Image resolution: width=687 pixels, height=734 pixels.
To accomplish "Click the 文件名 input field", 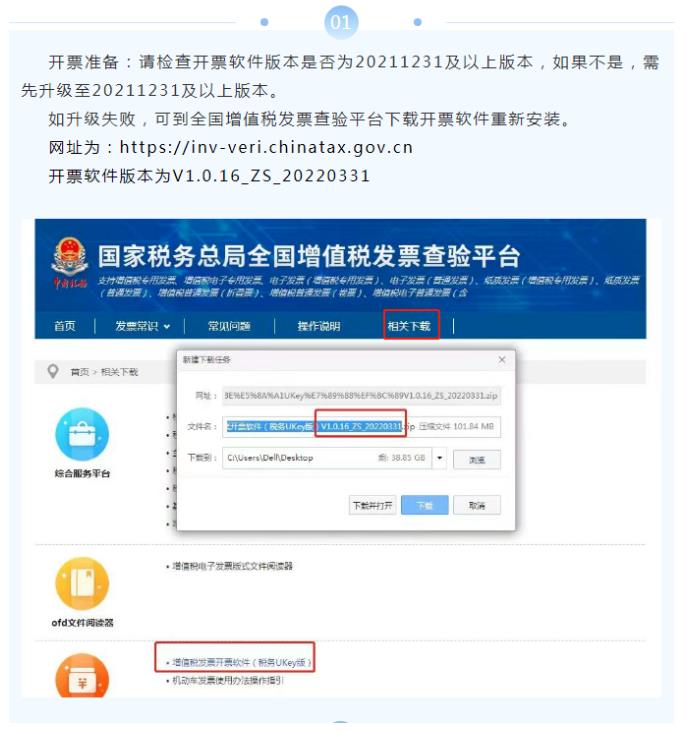I will point(361,426).
